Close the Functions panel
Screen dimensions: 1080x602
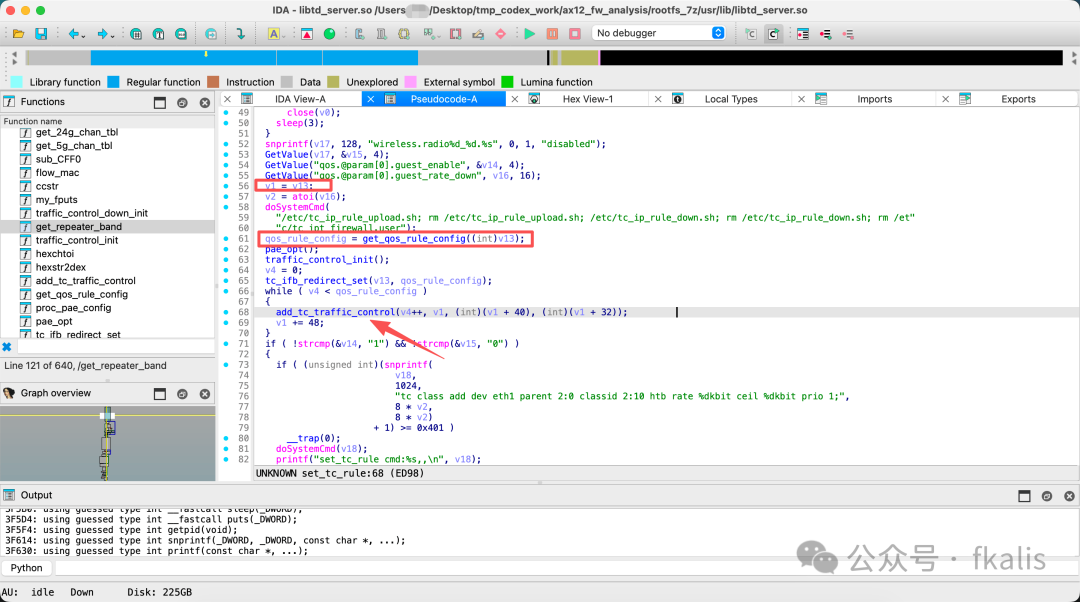click(205, 103)
